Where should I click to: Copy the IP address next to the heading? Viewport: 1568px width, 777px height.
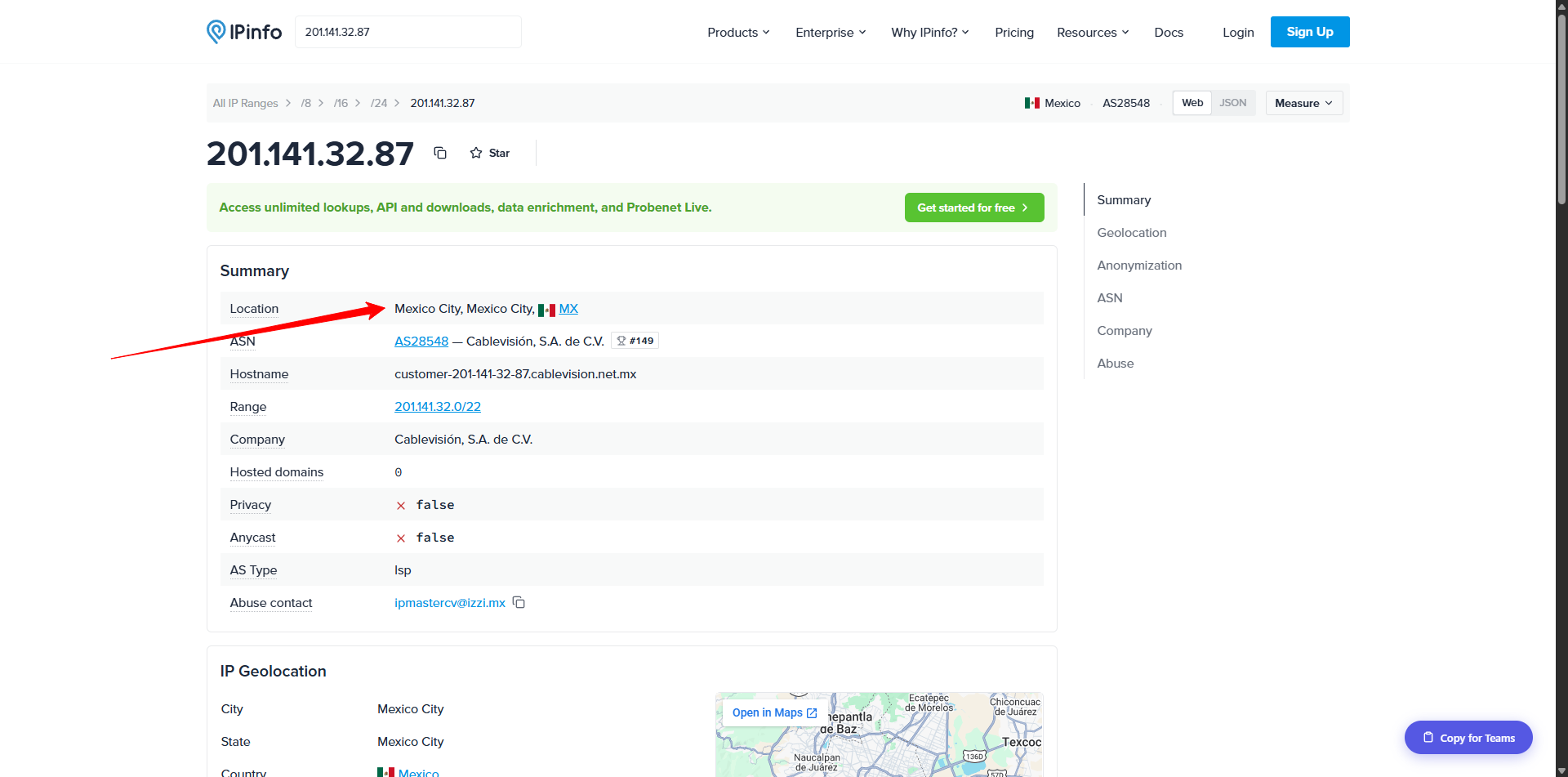click(x=440, y=153)
